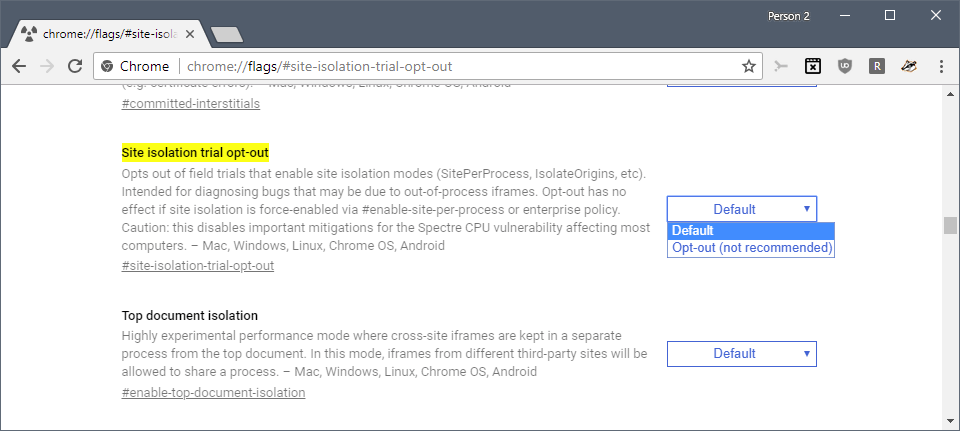Image resolution: width=960 pixels, height=431 pixels.
Task: Open Site isolation trial opt-out dropdown
Action: 741,209
